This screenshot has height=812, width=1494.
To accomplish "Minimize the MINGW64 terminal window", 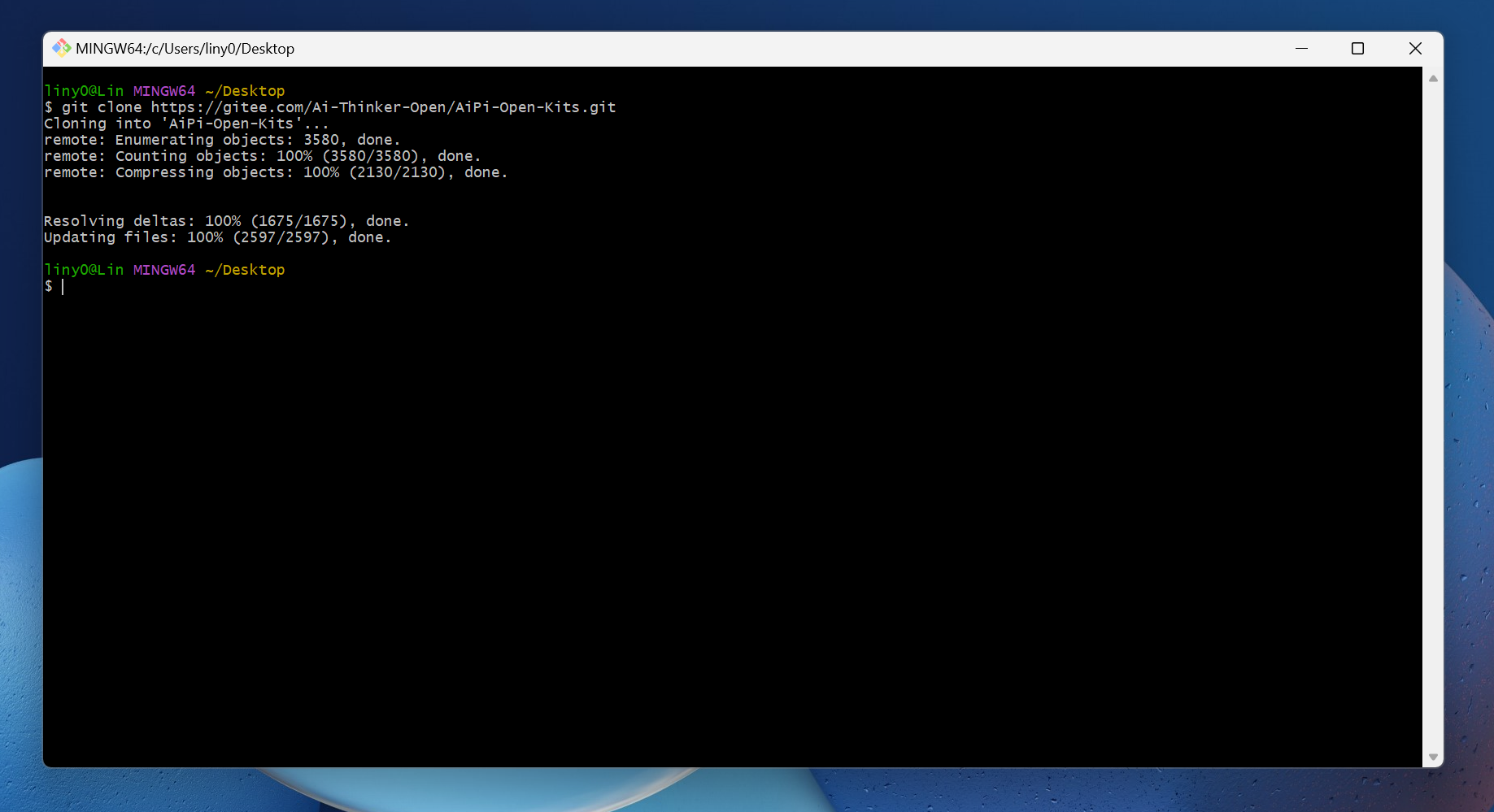I will [1301, 49].
